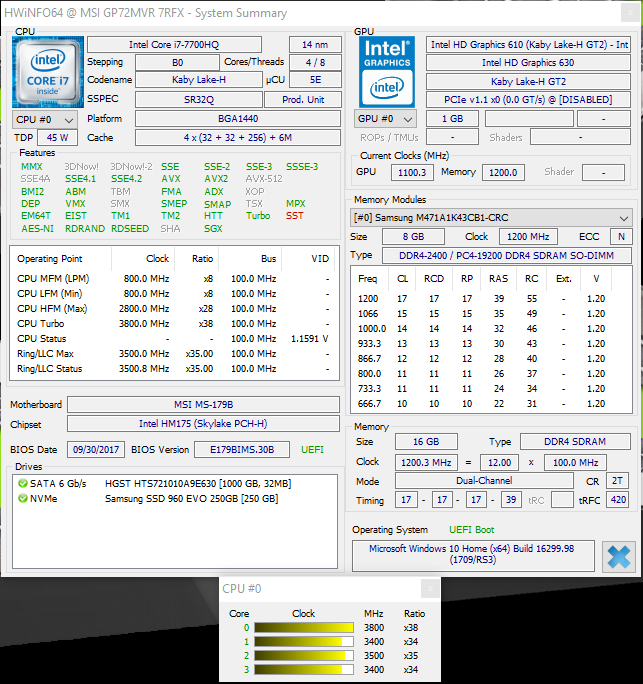Click the command rate 2T field
This screenshot has height=684, width=643.
pyautogui.click(x=617, y=481)
